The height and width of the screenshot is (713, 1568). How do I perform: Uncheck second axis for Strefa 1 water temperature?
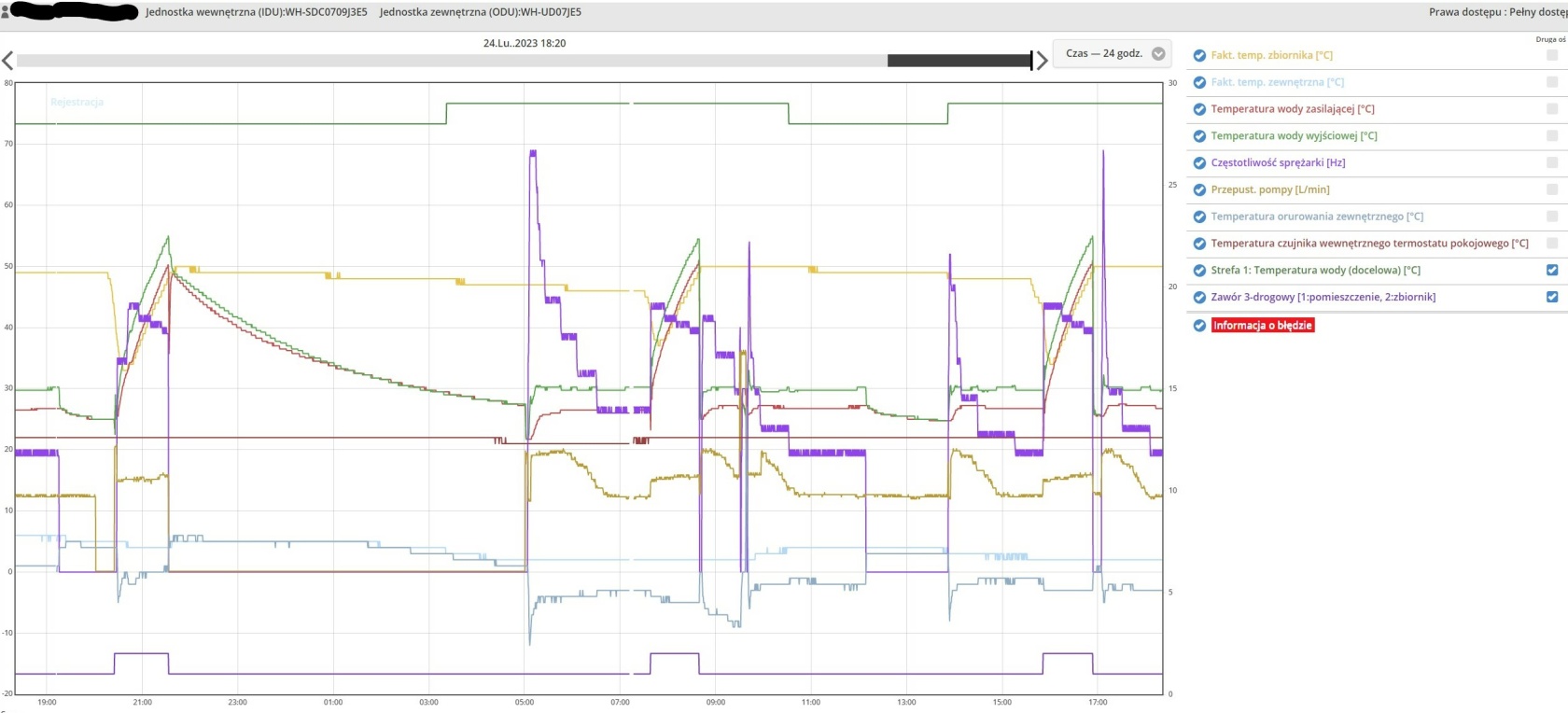[1552, 270]
